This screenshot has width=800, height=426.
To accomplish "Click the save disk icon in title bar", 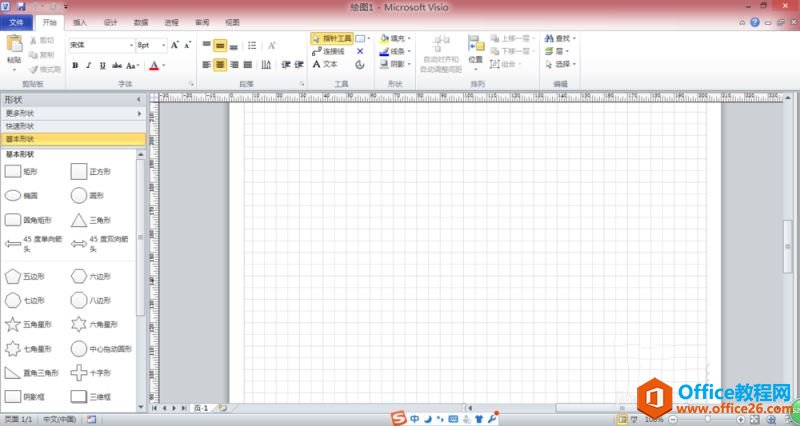I will pyautogui.click(x=21, y=7).
